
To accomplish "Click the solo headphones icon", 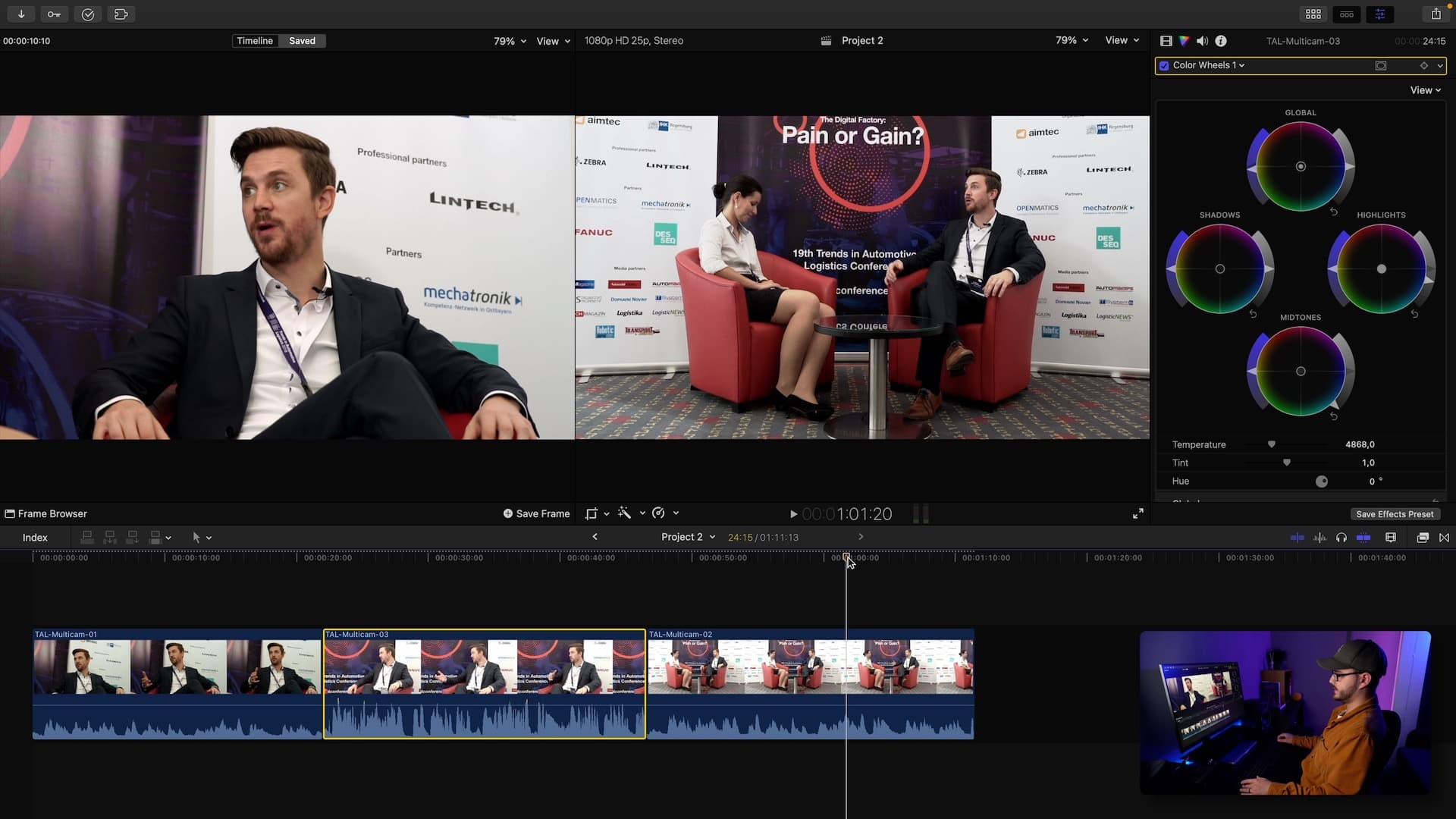I will tap(1341, 538).
